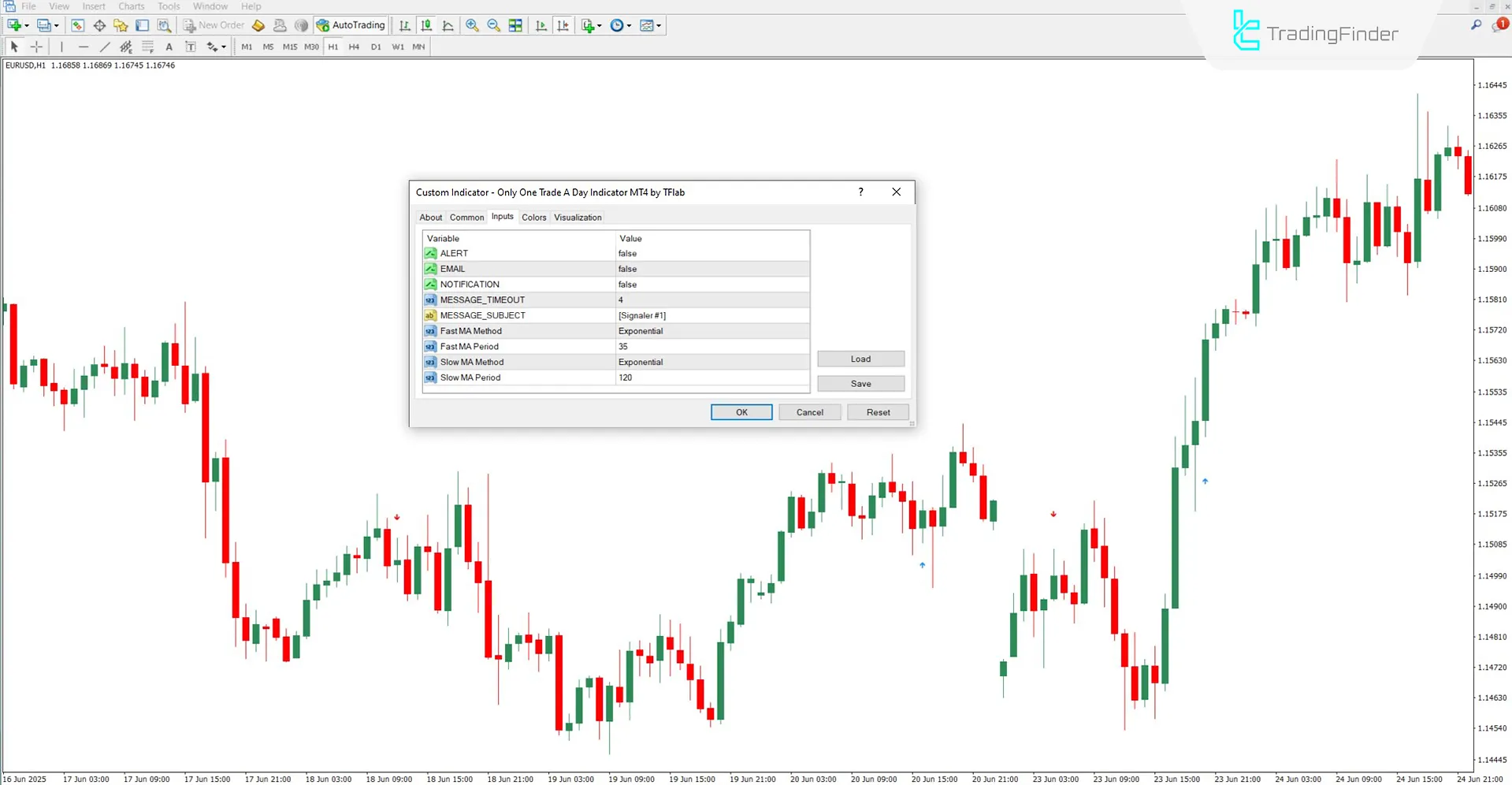The width and height of the screenshot is (1512, 785).
Task: Add a text label with the A tool
Action: [x=169, y=47]
